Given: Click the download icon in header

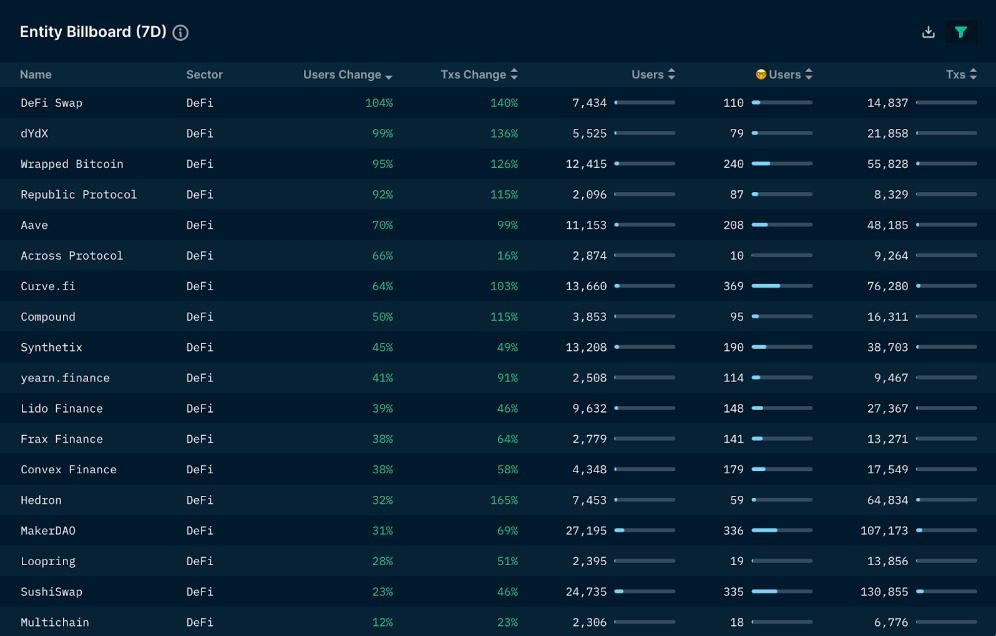Looking at the screenshot, I should [x=928, y=32].
